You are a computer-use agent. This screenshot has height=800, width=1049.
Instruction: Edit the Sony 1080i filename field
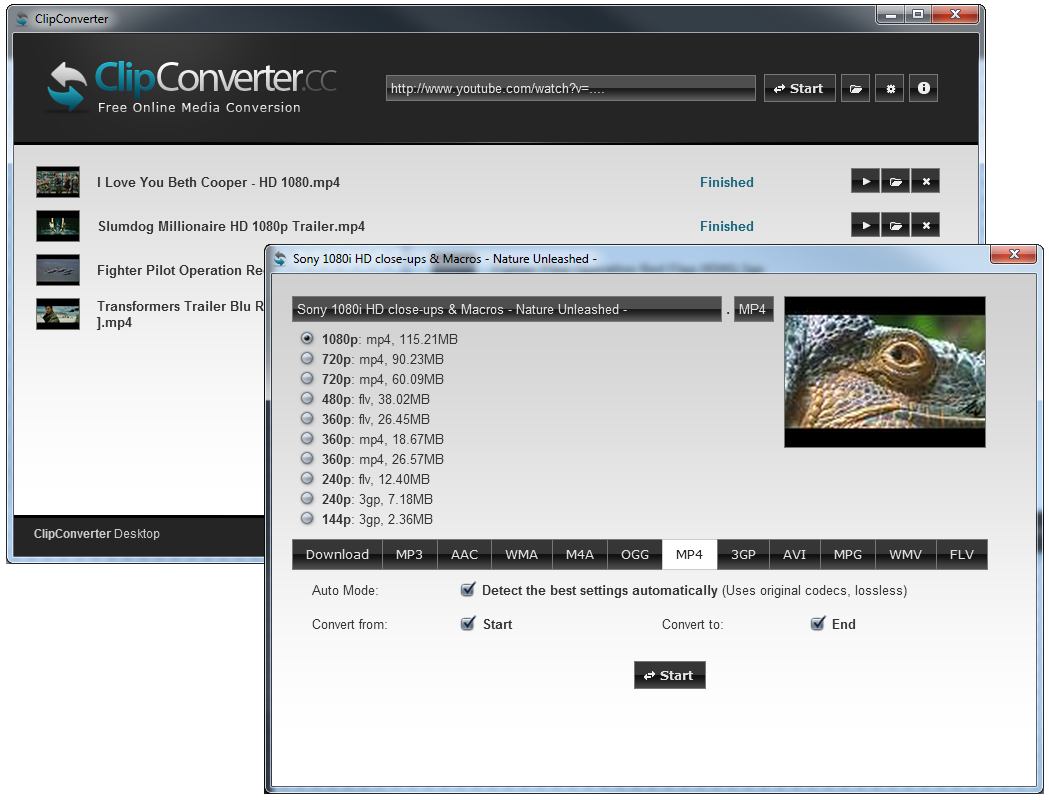(507, 309)
